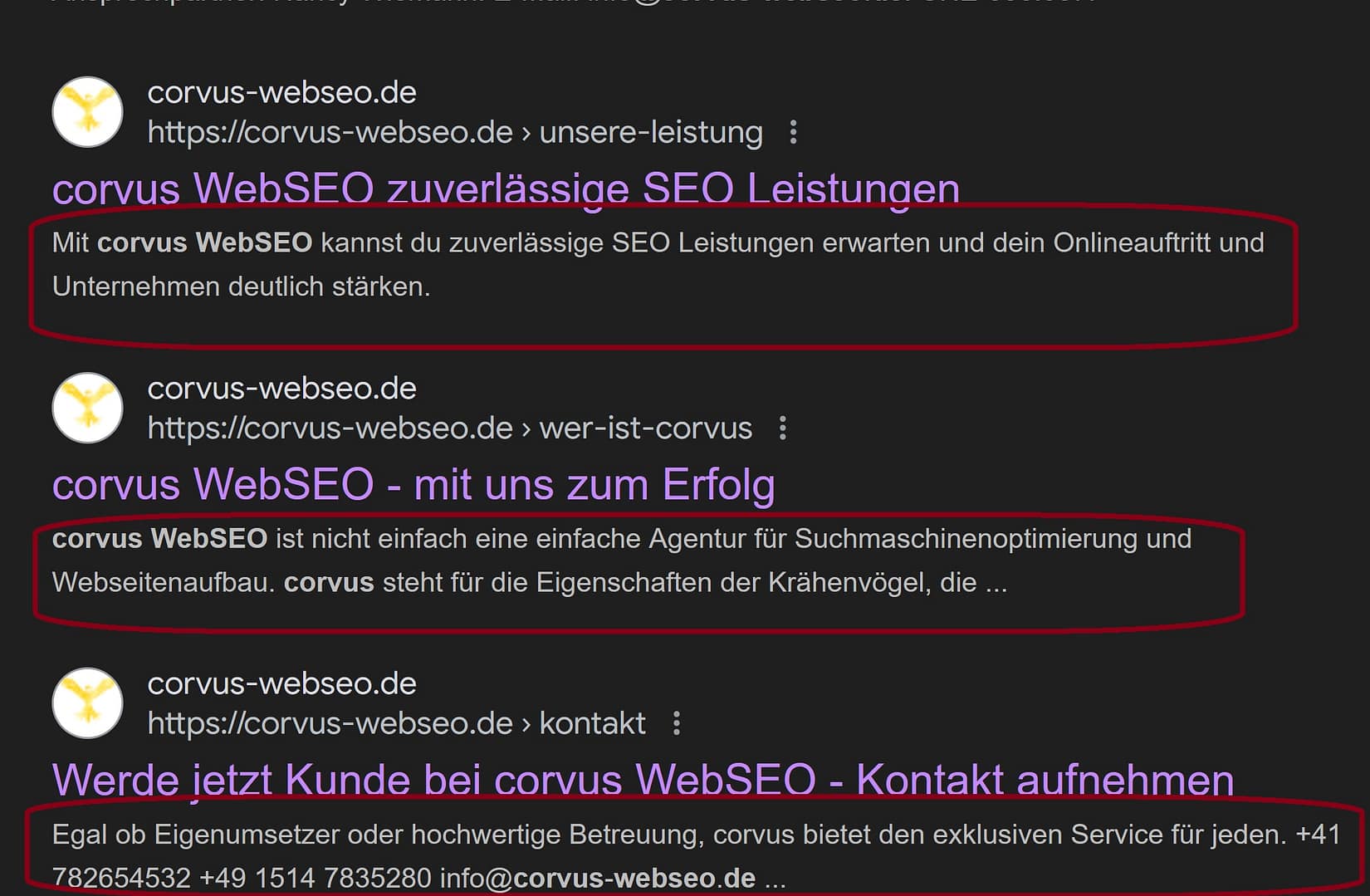Click the favicon of the wer-ist-corvus result

click(88, 408)
